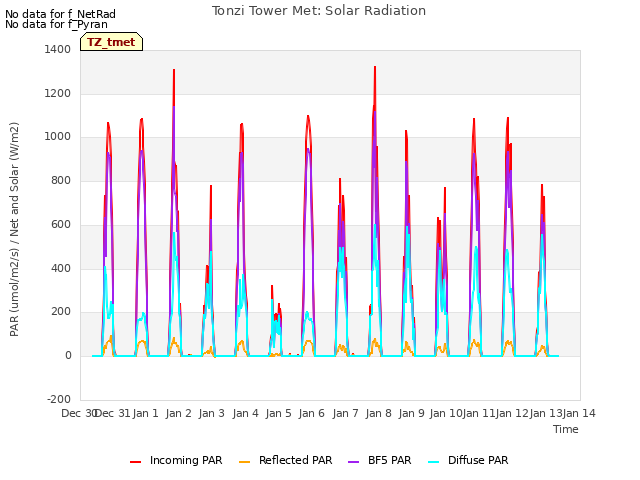Viewport: 640px width, 480px height.
Task: Click the Jan 4 x-axis tick label
Action: (245, 413)
